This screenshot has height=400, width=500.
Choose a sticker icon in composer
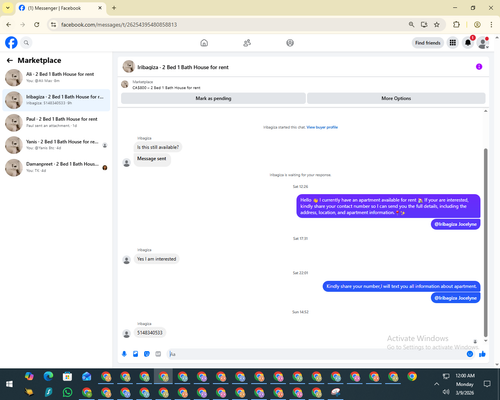[x=147, y=354]
